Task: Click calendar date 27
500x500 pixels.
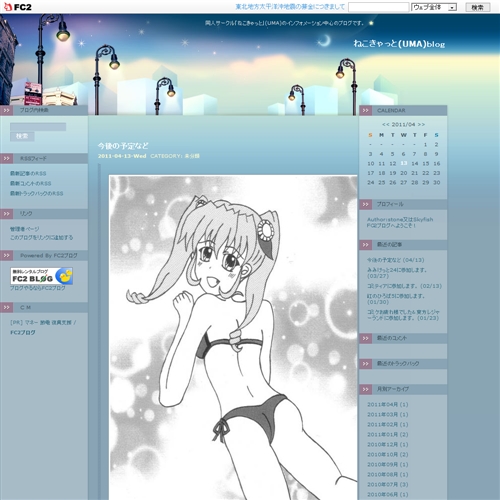Action: (x=404, y=182)
